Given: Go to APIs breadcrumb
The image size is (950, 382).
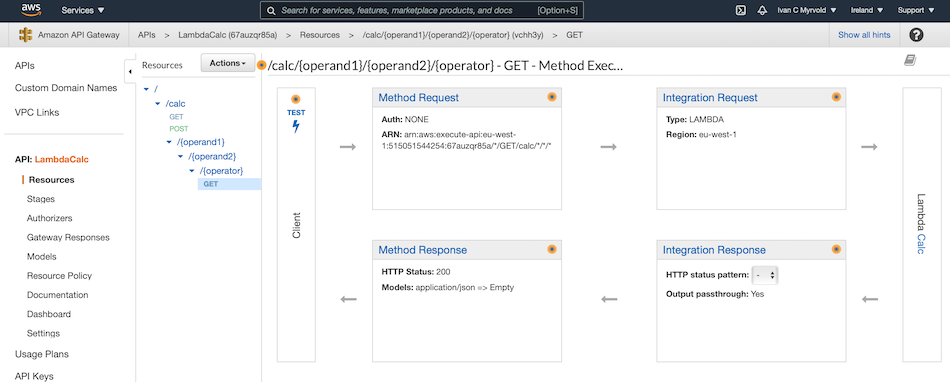Looking at the screenshot, I should coord(147,35).
